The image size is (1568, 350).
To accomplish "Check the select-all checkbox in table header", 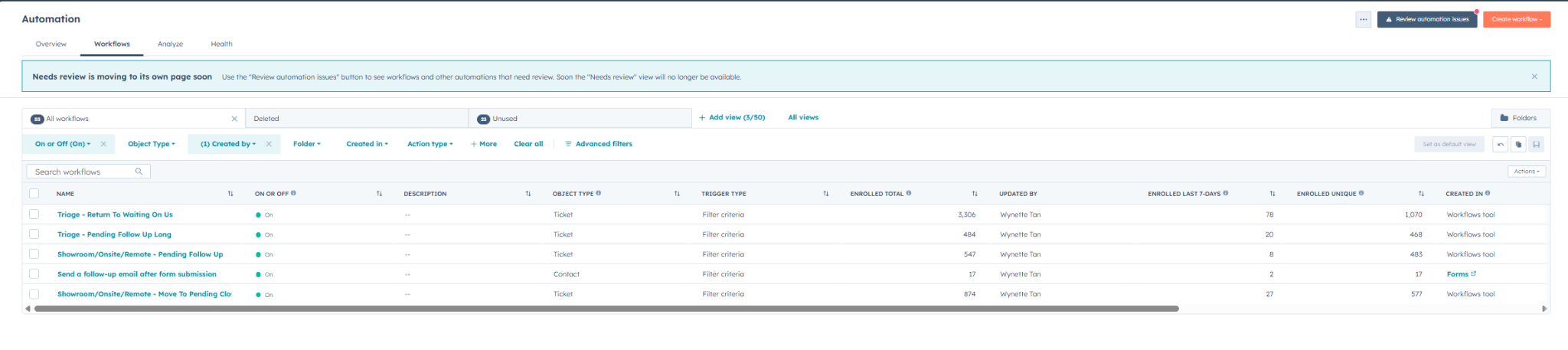I will coord(34,194).
